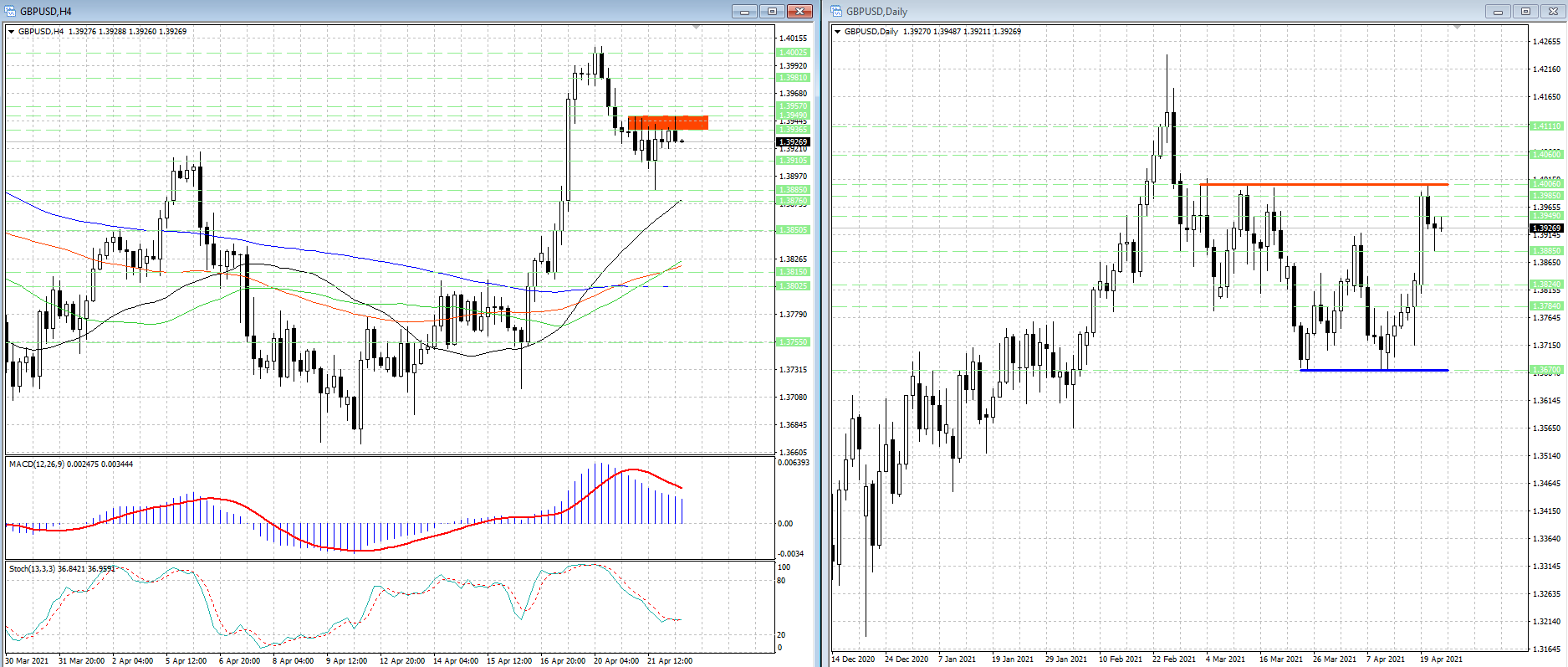Select the orange rectangle on the H4 chart

click(x=667, y=123)
